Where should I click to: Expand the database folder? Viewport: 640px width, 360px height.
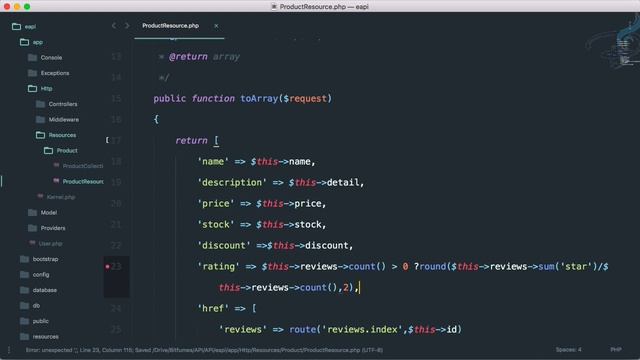point(44,290)
